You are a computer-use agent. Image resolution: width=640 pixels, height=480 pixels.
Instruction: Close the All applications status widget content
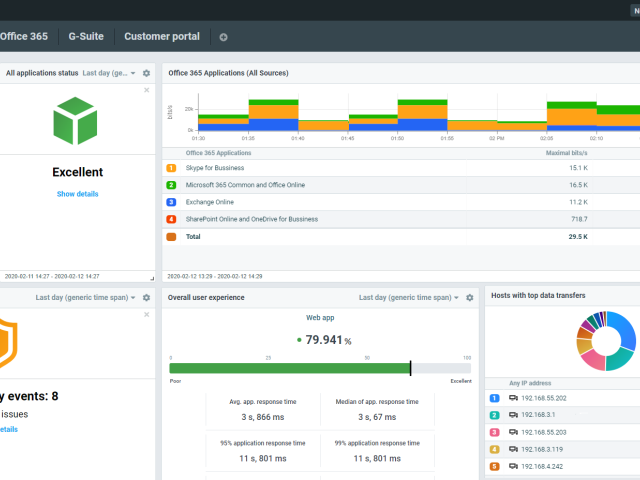click(147, 90)
